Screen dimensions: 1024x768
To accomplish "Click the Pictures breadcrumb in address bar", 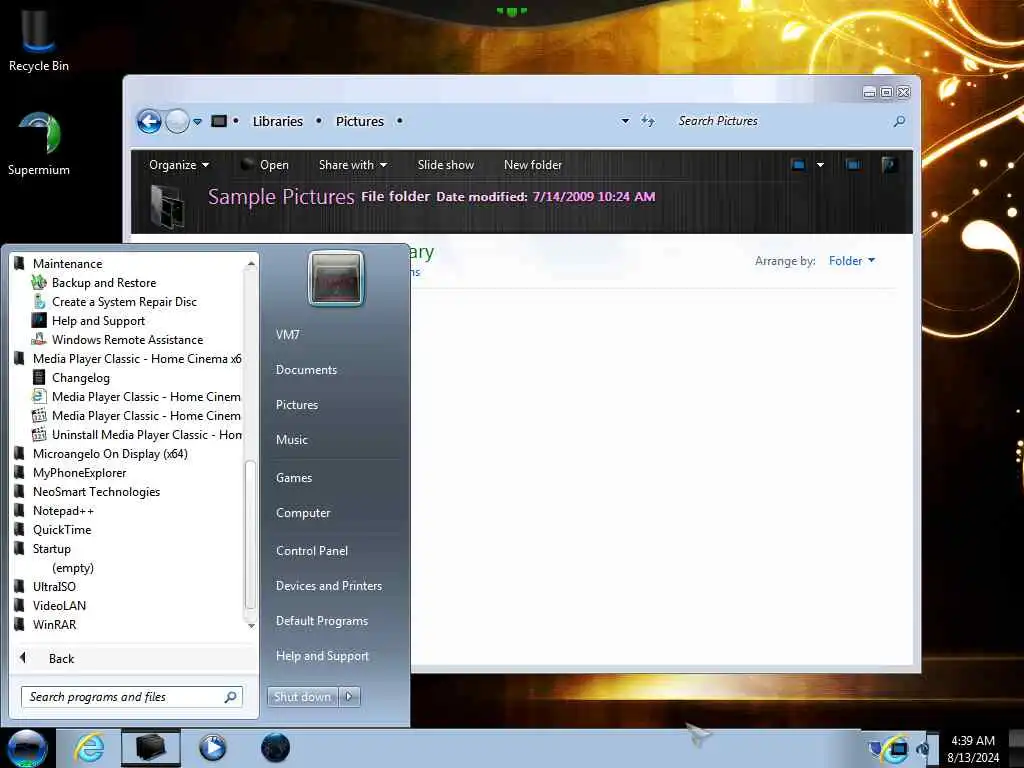I will tap(360, 121).
